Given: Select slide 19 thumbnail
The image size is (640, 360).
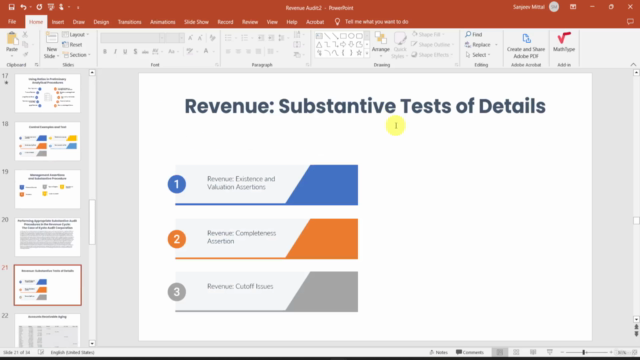Looking at the screenshot, I should (47, 189).
